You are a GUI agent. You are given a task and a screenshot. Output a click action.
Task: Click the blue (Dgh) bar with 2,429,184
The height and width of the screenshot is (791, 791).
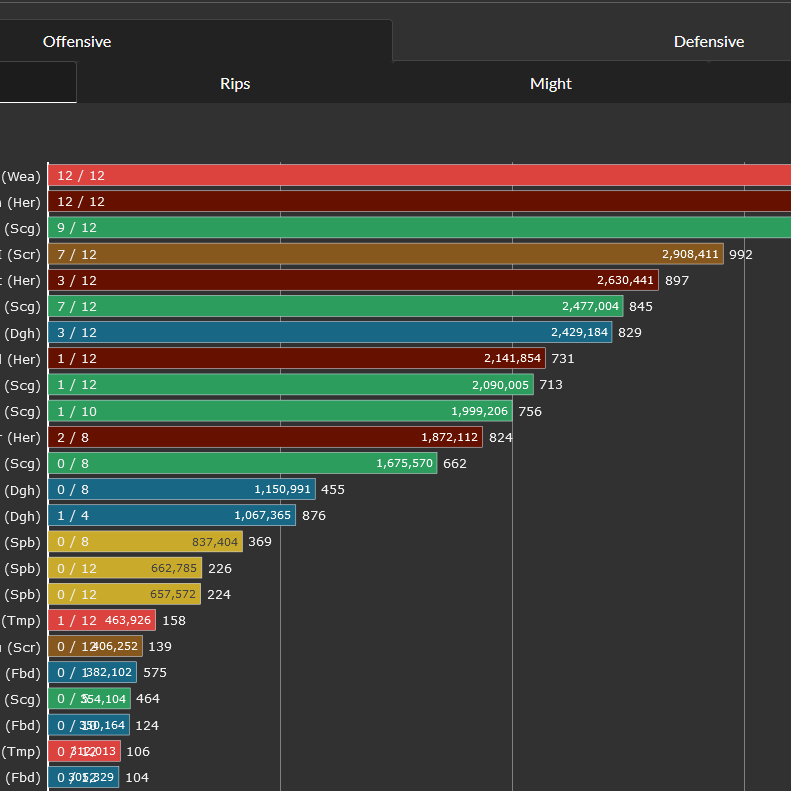(x=330, y=332)
